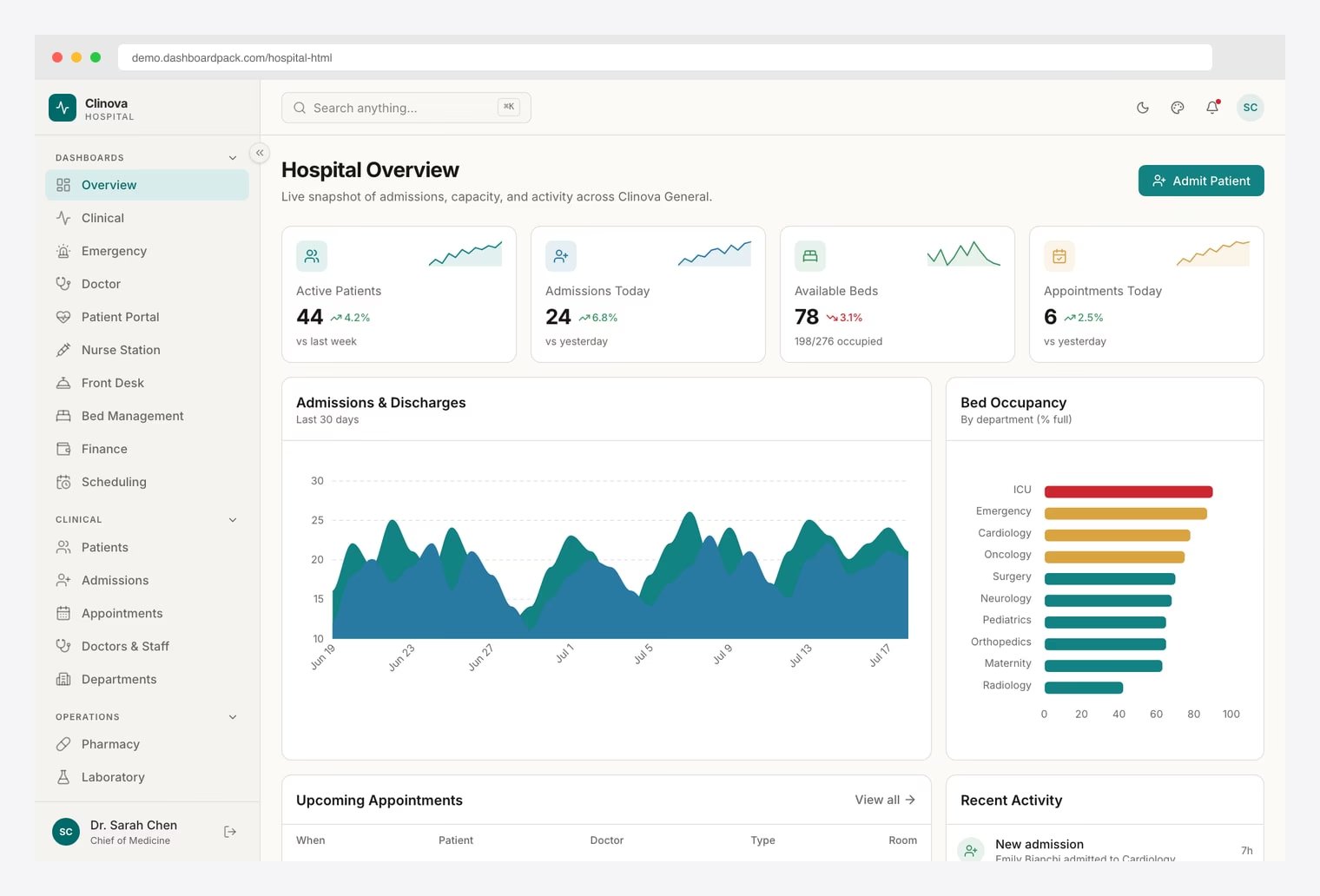Open the Laboratory page
Image resolution: width=1320 pixels, height=896 pixels.
click(147, 777)
